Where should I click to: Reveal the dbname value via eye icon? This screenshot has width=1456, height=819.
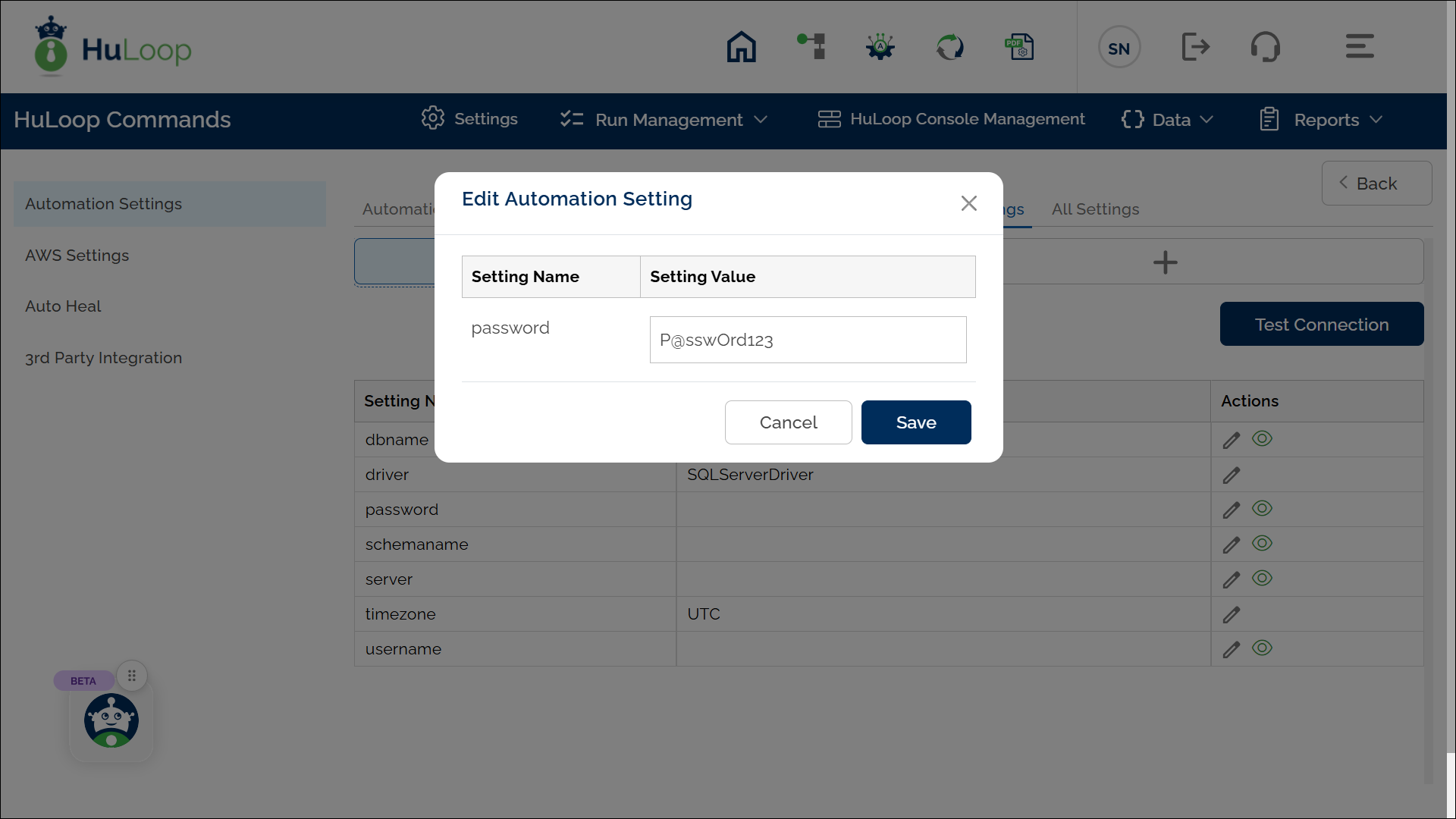(1262, 439)
